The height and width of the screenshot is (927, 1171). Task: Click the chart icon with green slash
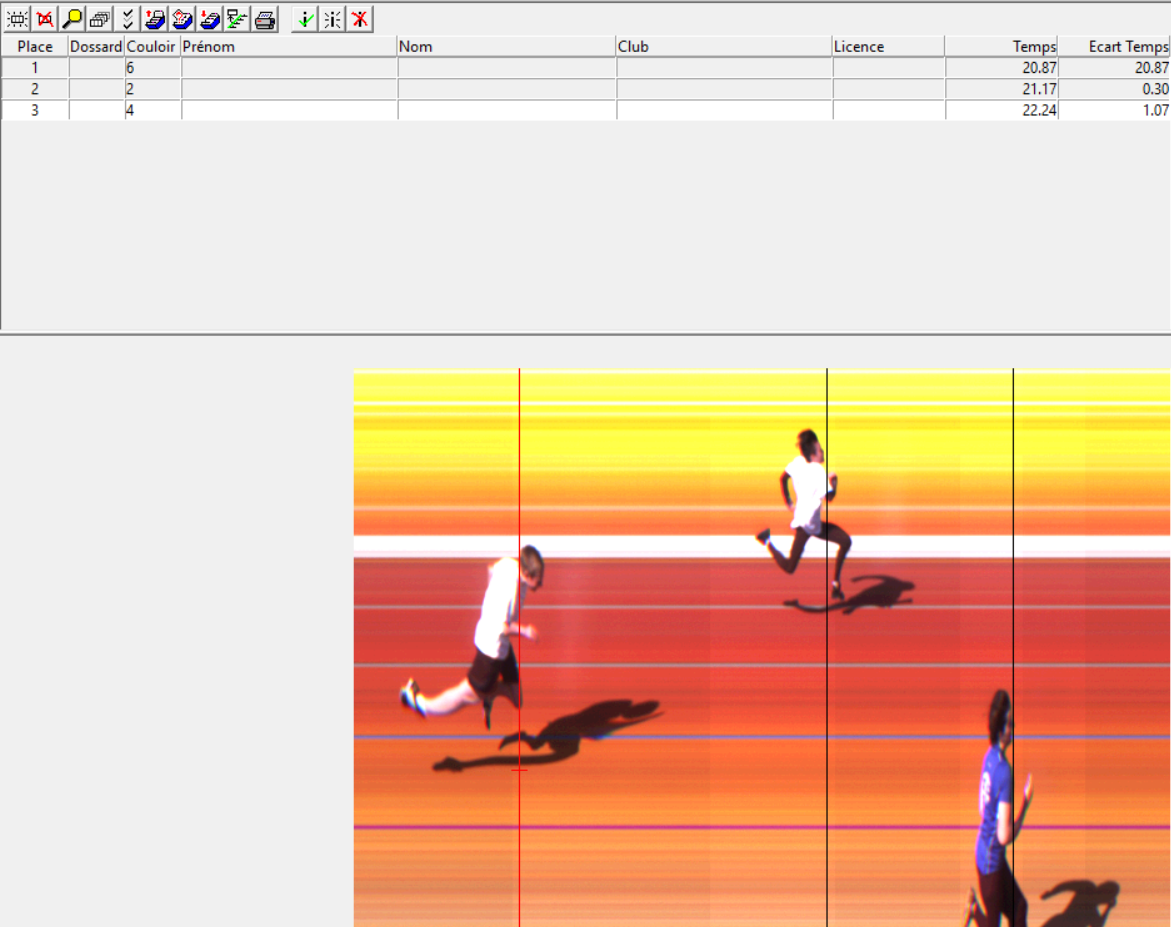click(237, 19)
